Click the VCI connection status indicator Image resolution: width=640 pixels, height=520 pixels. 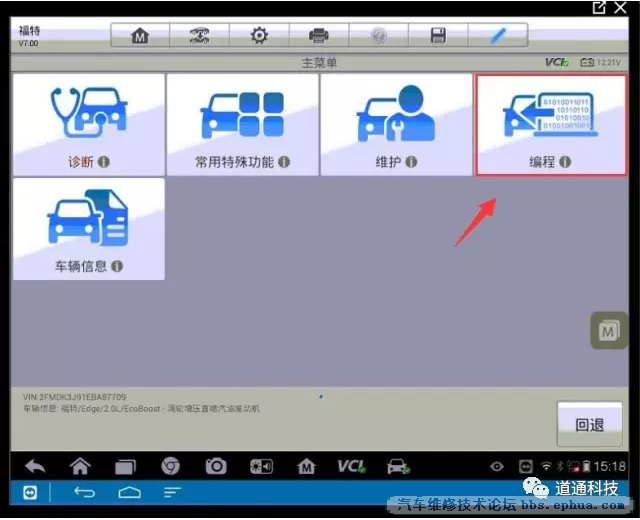pos(557,62)
